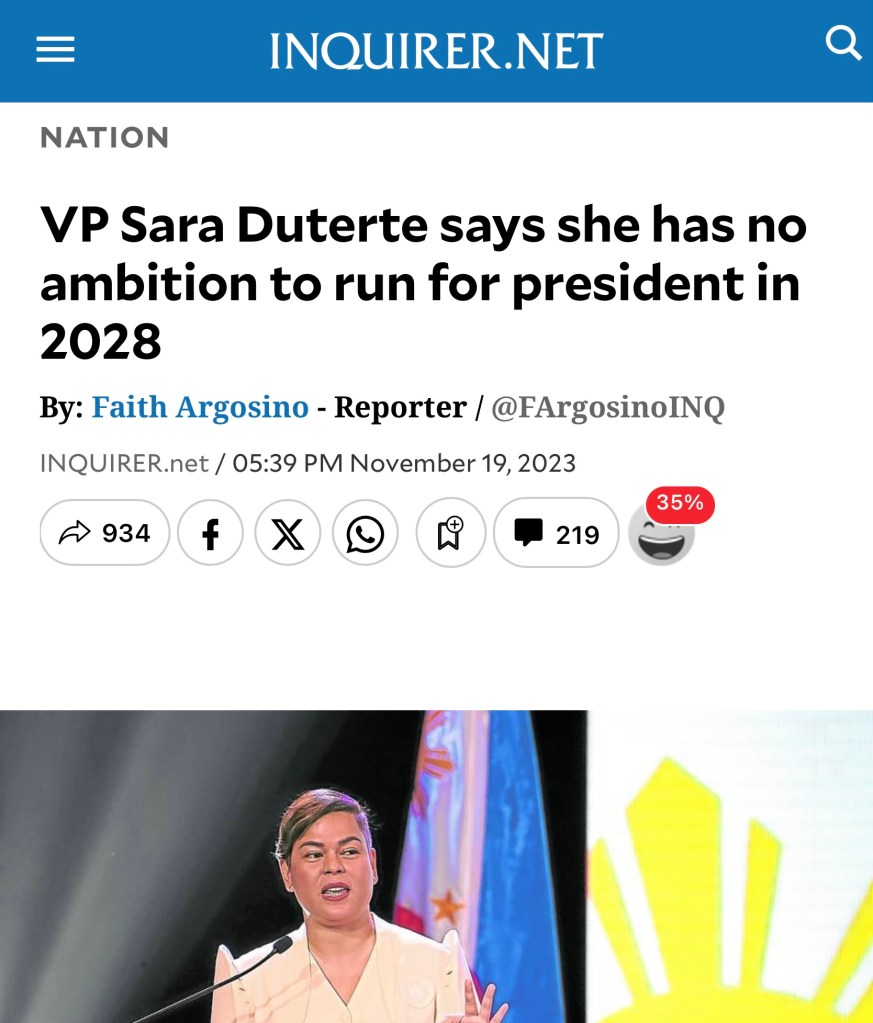Click the article headline
This screenshot has height=1023, width=873.
424,282
